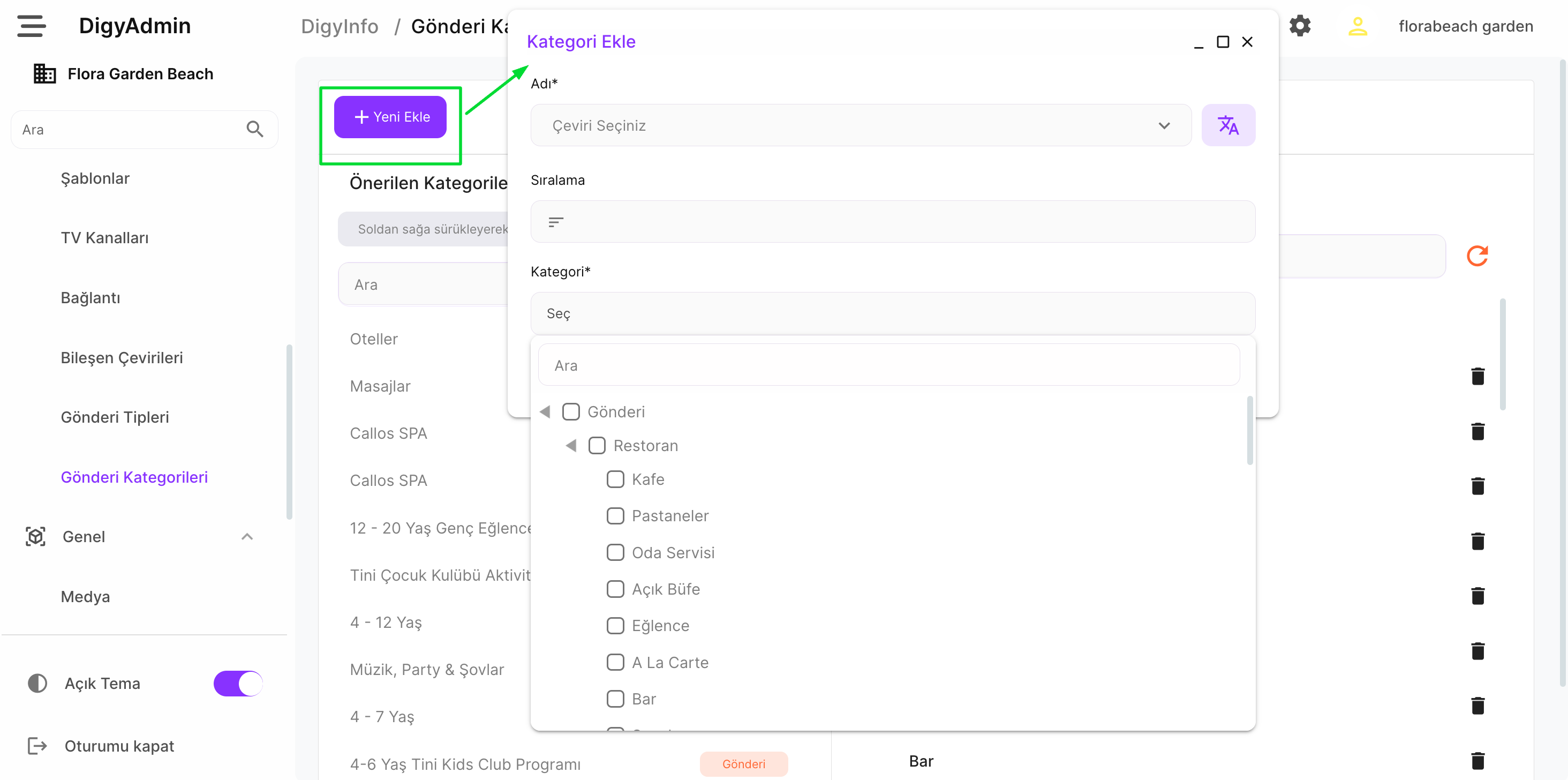Check the Kafe checkbox
This screenshot has width=1568, height=780.
(615, 479)
